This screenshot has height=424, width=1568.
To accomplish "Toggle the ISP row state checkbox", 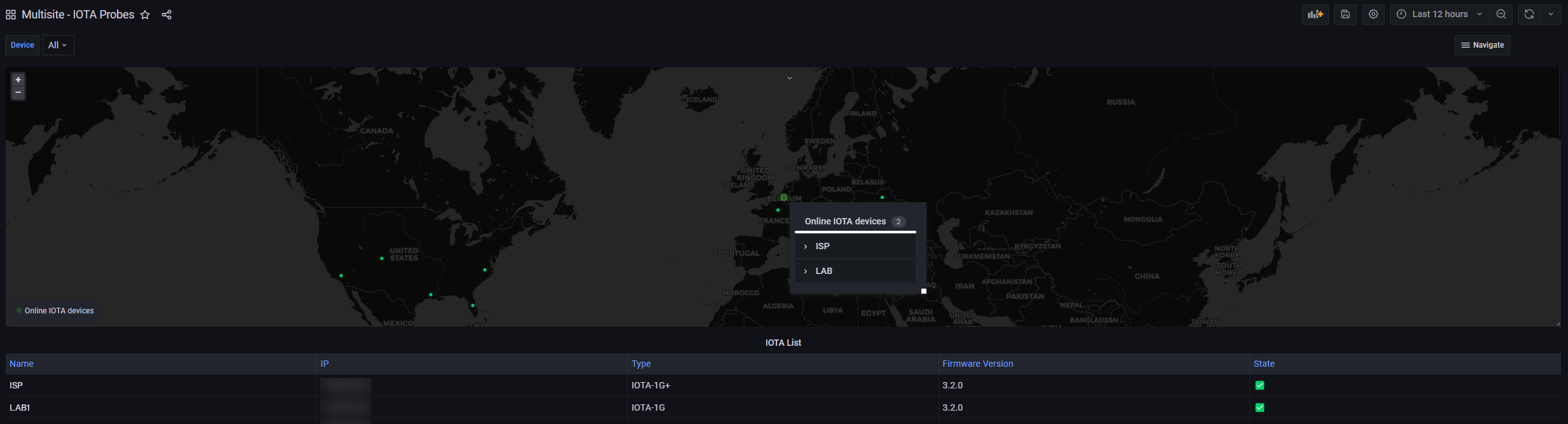I will pos(1260,385).
